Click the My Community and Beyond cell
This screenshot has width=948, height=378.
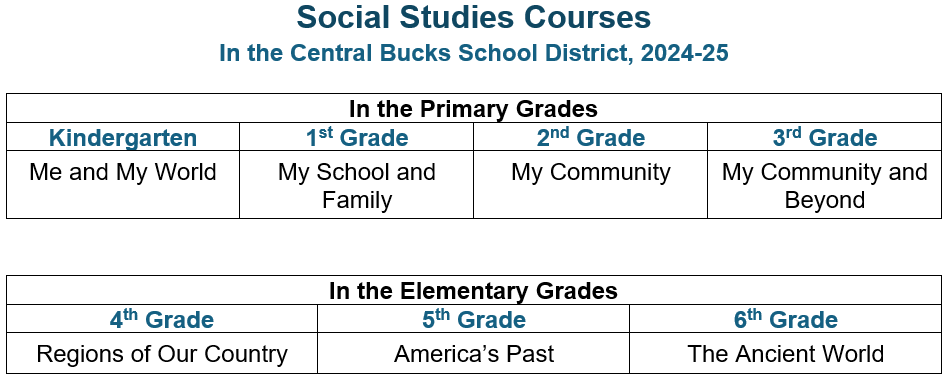[825, 186]
